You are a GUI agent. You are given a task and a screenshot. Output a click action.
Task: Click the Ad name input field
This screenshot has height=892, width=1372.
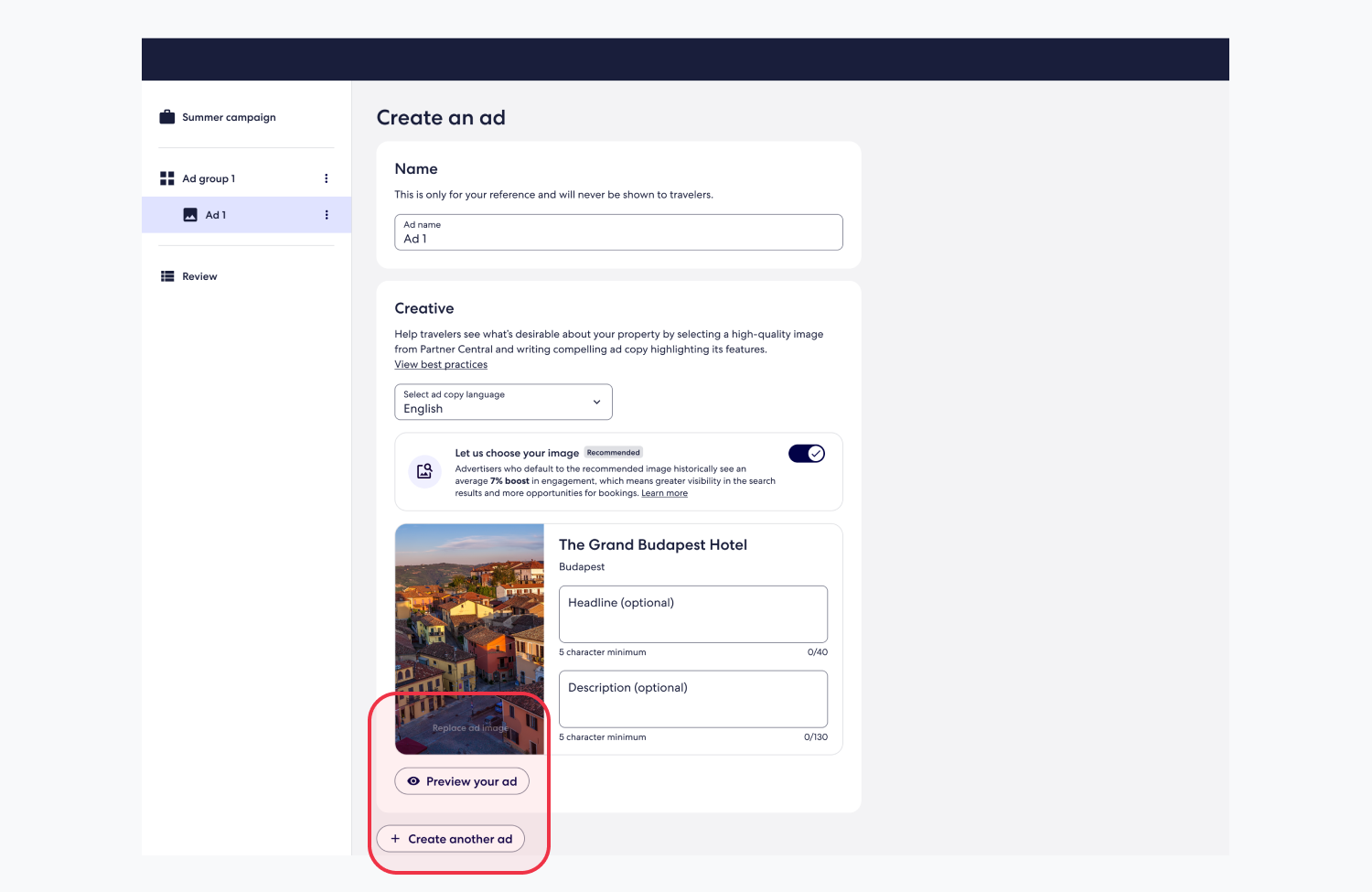click(618, 232)
